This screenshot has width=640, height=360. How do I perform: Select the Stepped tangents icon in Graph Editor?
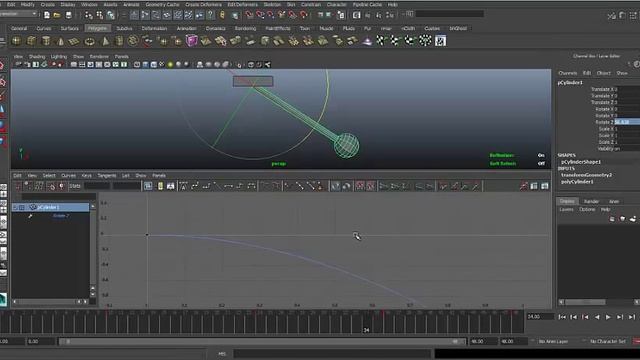240,187
